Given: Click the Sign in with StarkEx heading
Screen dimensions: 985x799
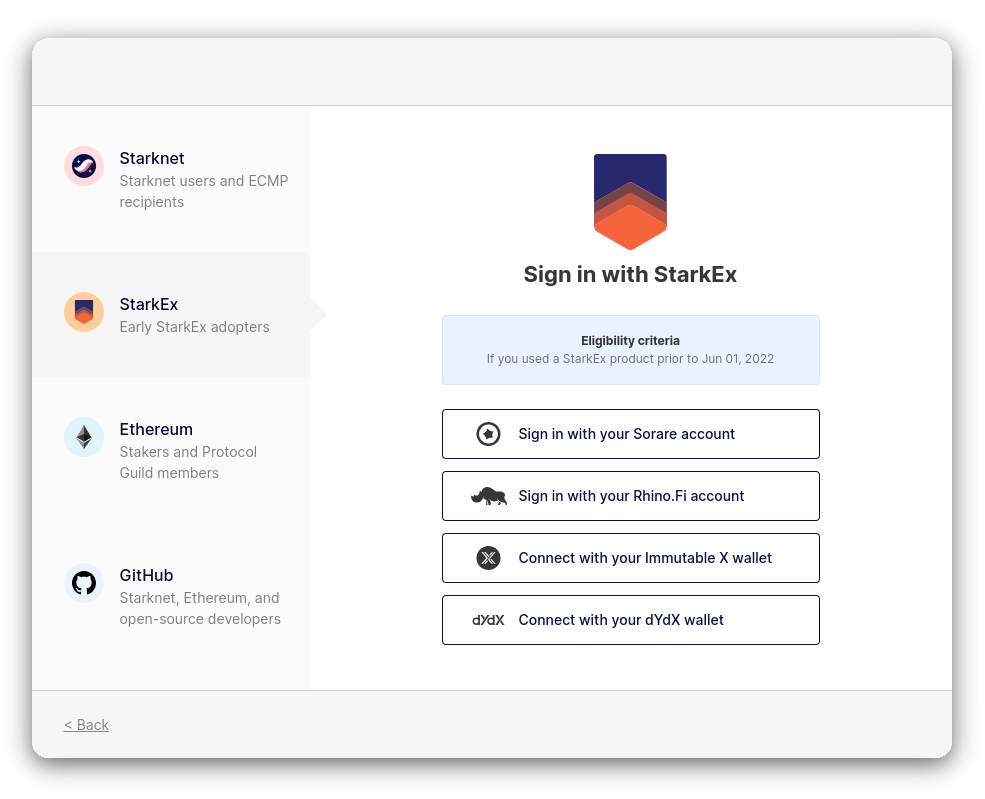Looking at the screenshot, I should [x=630, y=274].
